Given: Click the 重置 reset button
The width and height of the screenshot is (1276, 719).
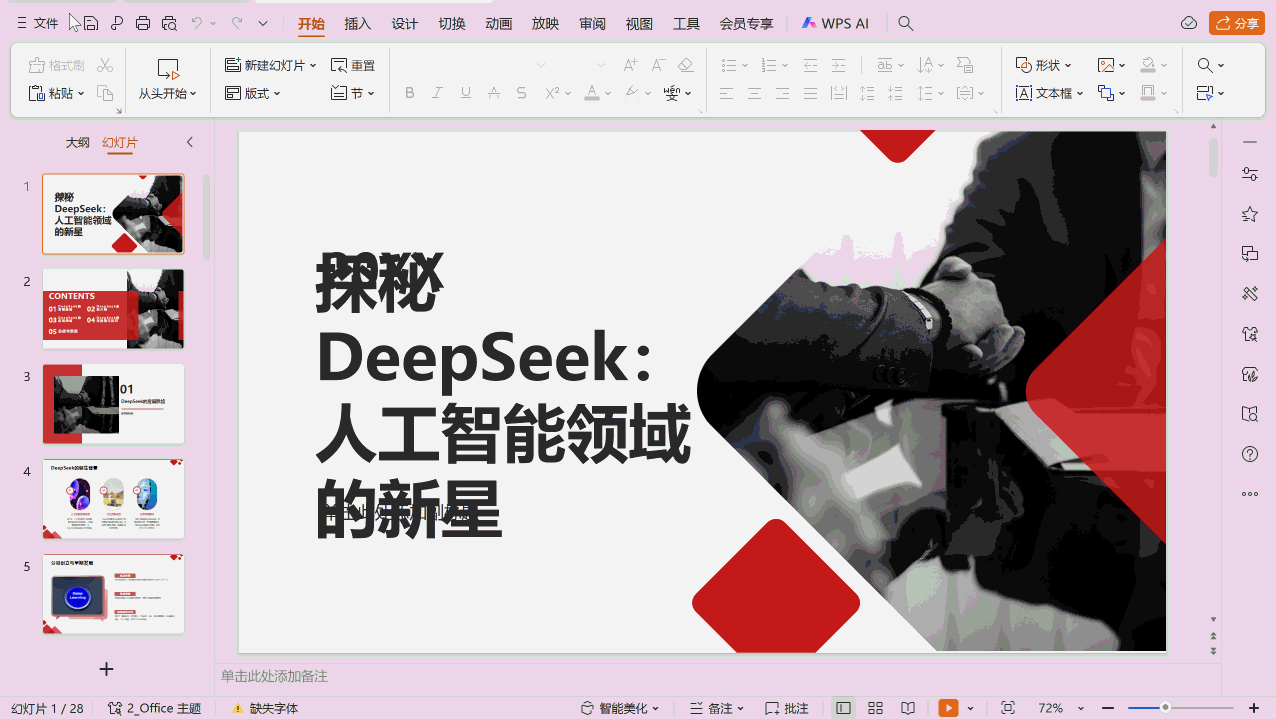Looking at the screenshot, I should 353,65.
